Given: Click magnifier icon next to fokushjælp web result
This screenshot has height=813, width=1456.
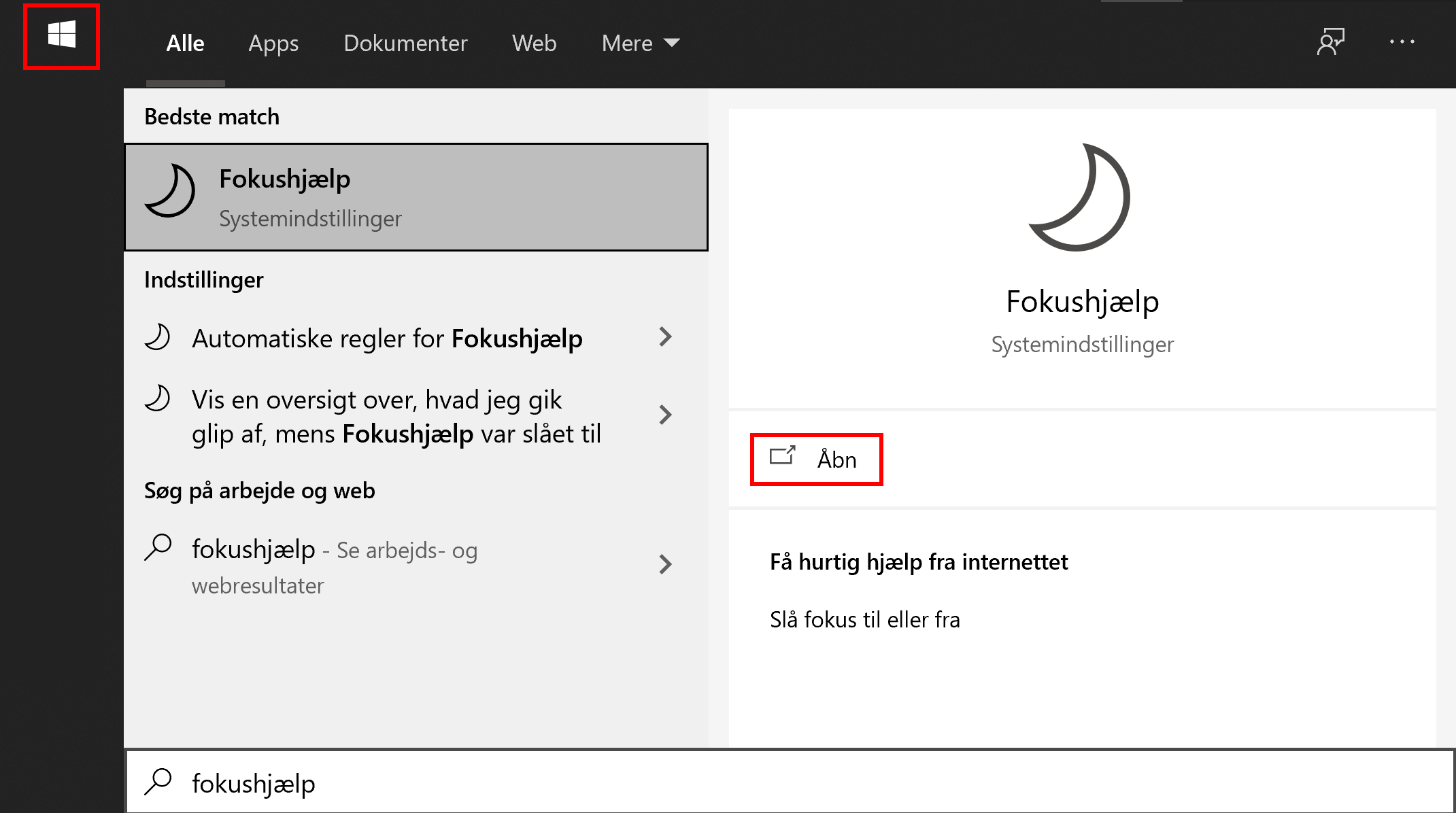Looking at the screenshot, I should 158,547.
